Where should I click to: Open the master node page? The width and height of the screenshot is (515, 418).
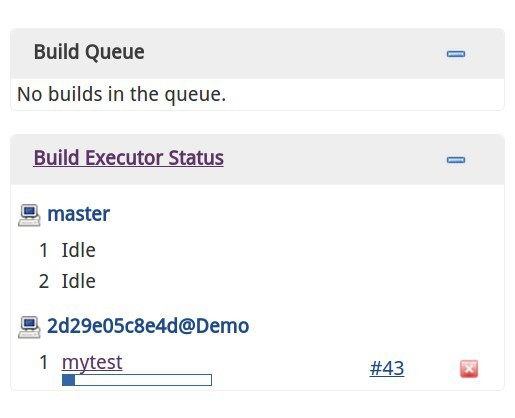tap(78, 214)
